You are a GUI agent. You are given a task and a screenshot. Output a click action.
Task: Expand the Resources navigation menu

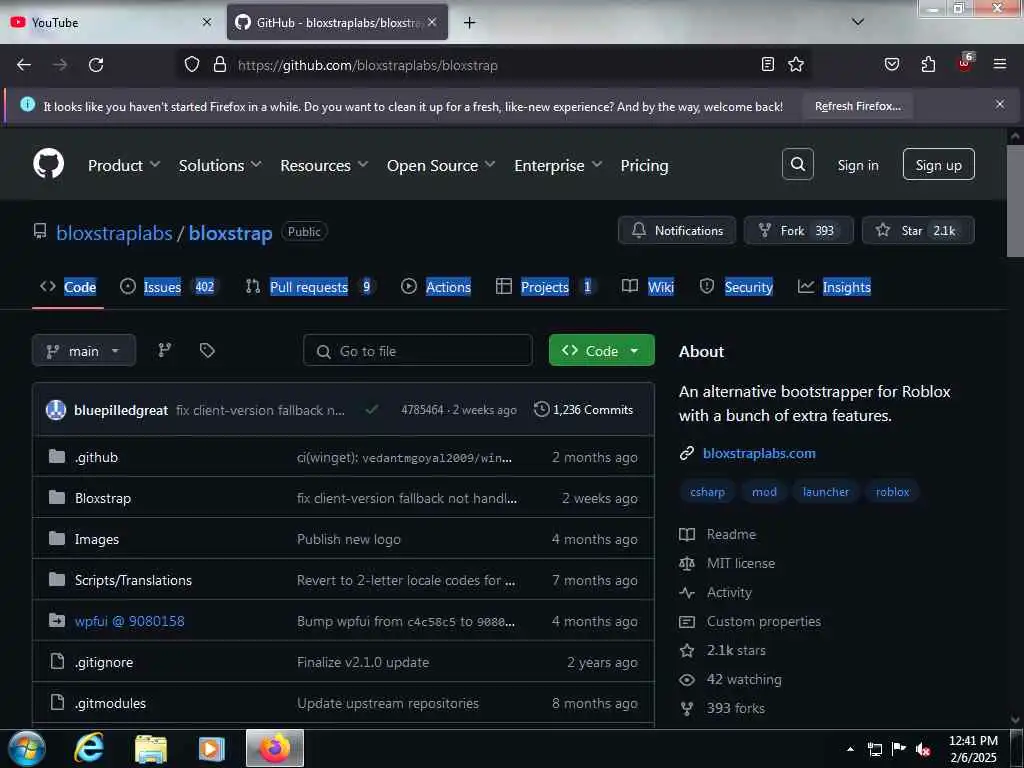pyautogui.click(x=324, y=165)
